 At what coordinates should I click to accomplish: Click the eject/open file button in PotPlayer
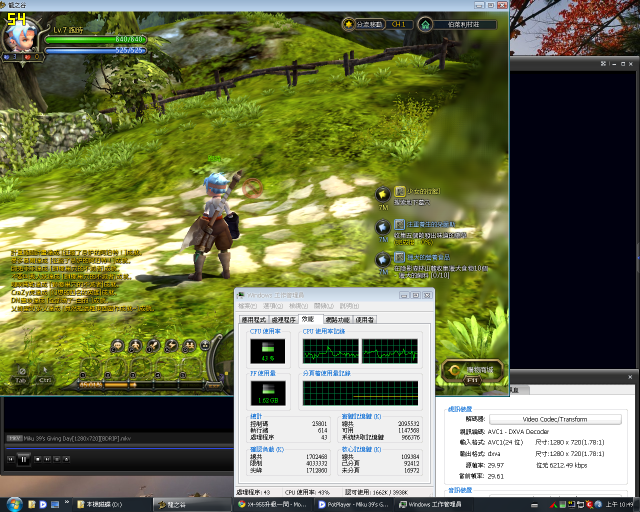click(x=67, y=459)
